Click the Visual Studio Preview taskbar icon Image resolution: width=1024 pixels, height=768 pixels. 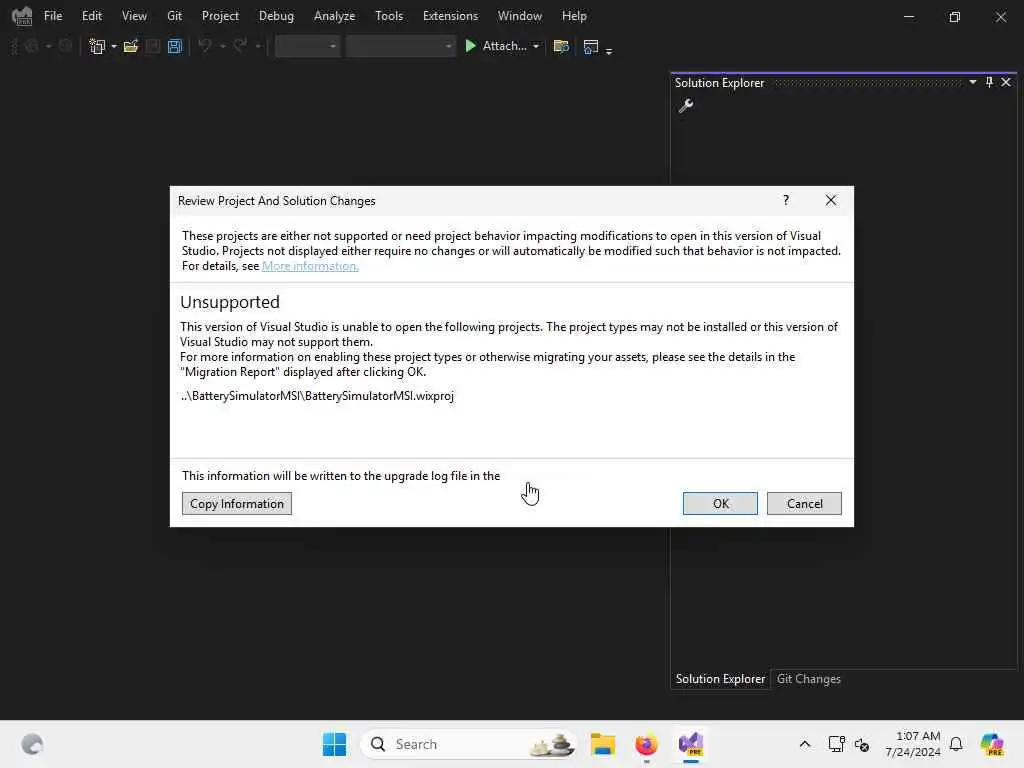click(x=690, y=744)
